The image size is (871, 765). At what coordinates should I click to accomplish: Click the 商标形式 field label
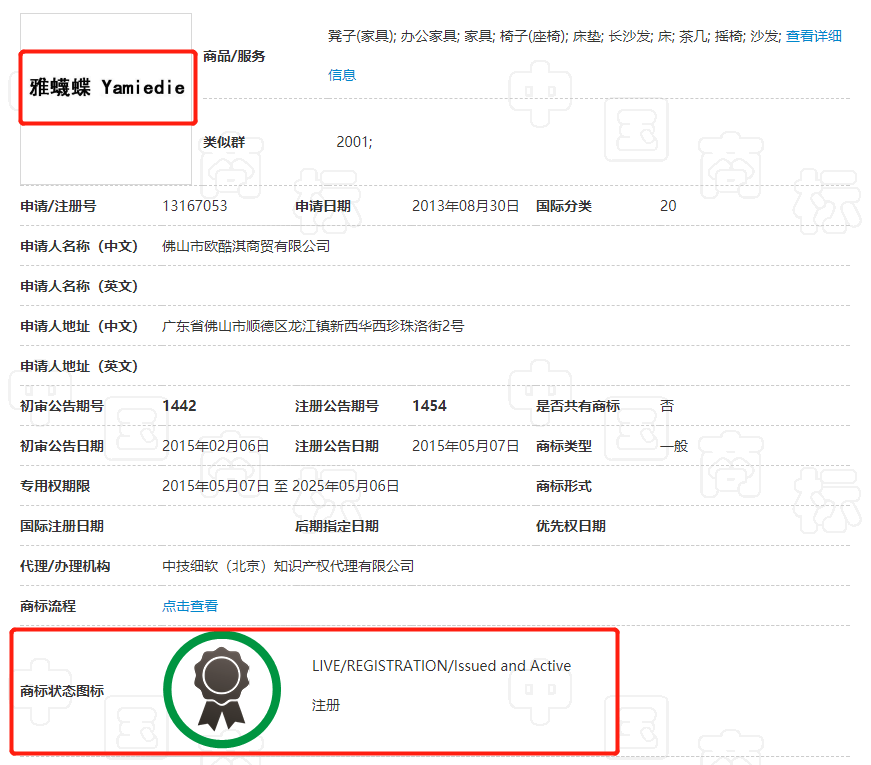pos(564,486)
